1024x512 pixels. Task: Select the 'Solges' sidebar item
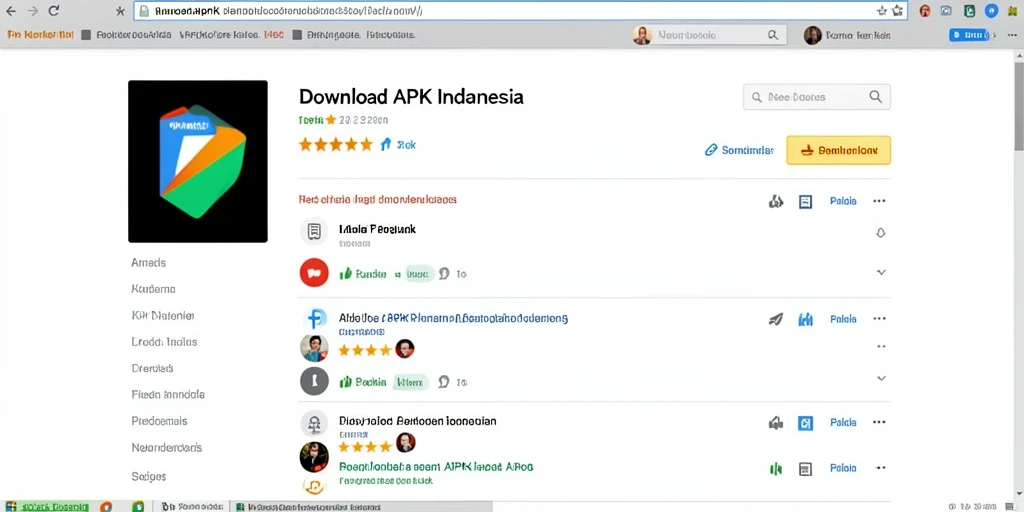[149, 477]
